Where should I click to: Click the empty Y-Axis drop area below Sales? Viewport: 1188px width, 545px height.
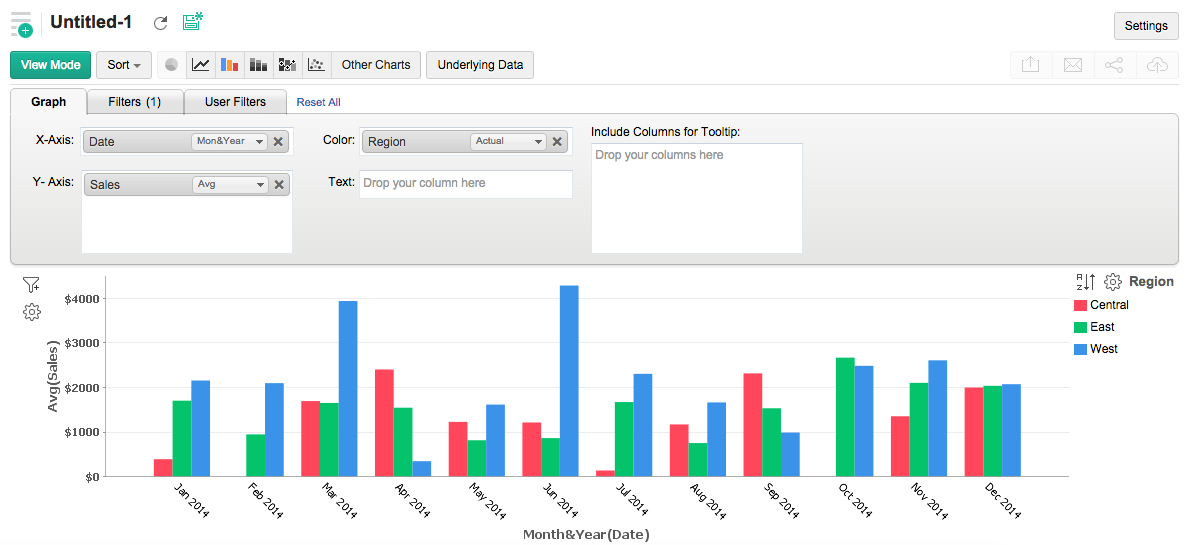tap(186, 225)
